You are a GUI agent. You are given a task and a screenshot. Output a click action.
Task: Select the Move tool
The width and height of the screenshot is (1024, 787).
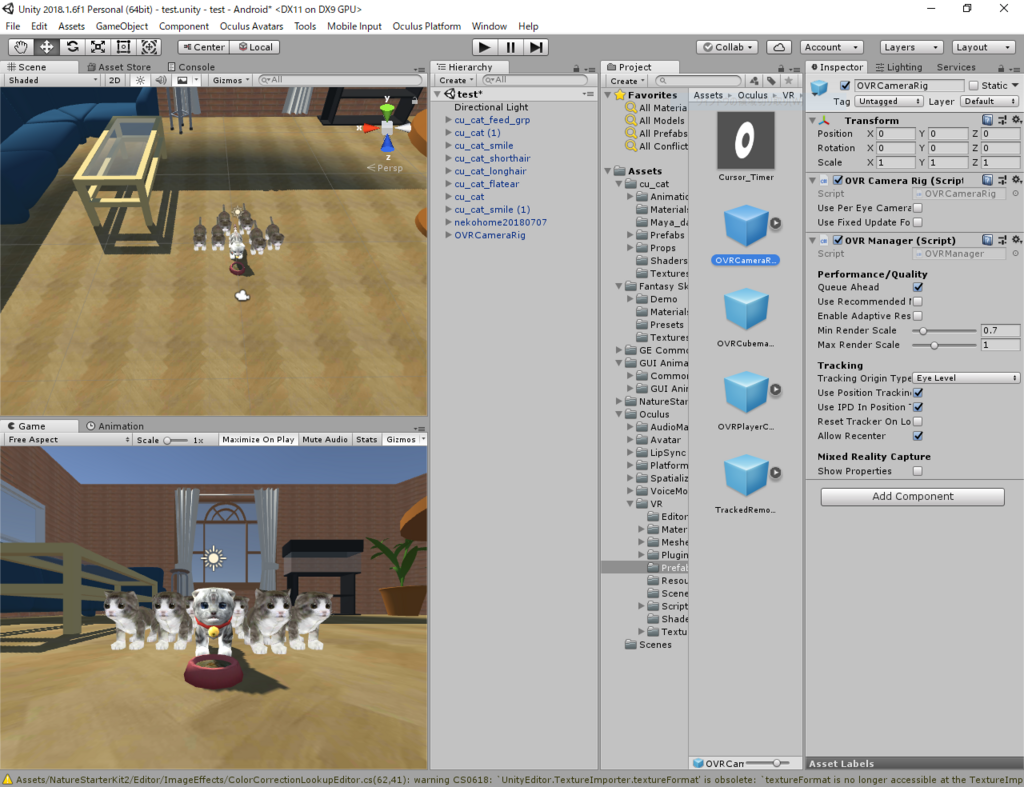(46, 47)
